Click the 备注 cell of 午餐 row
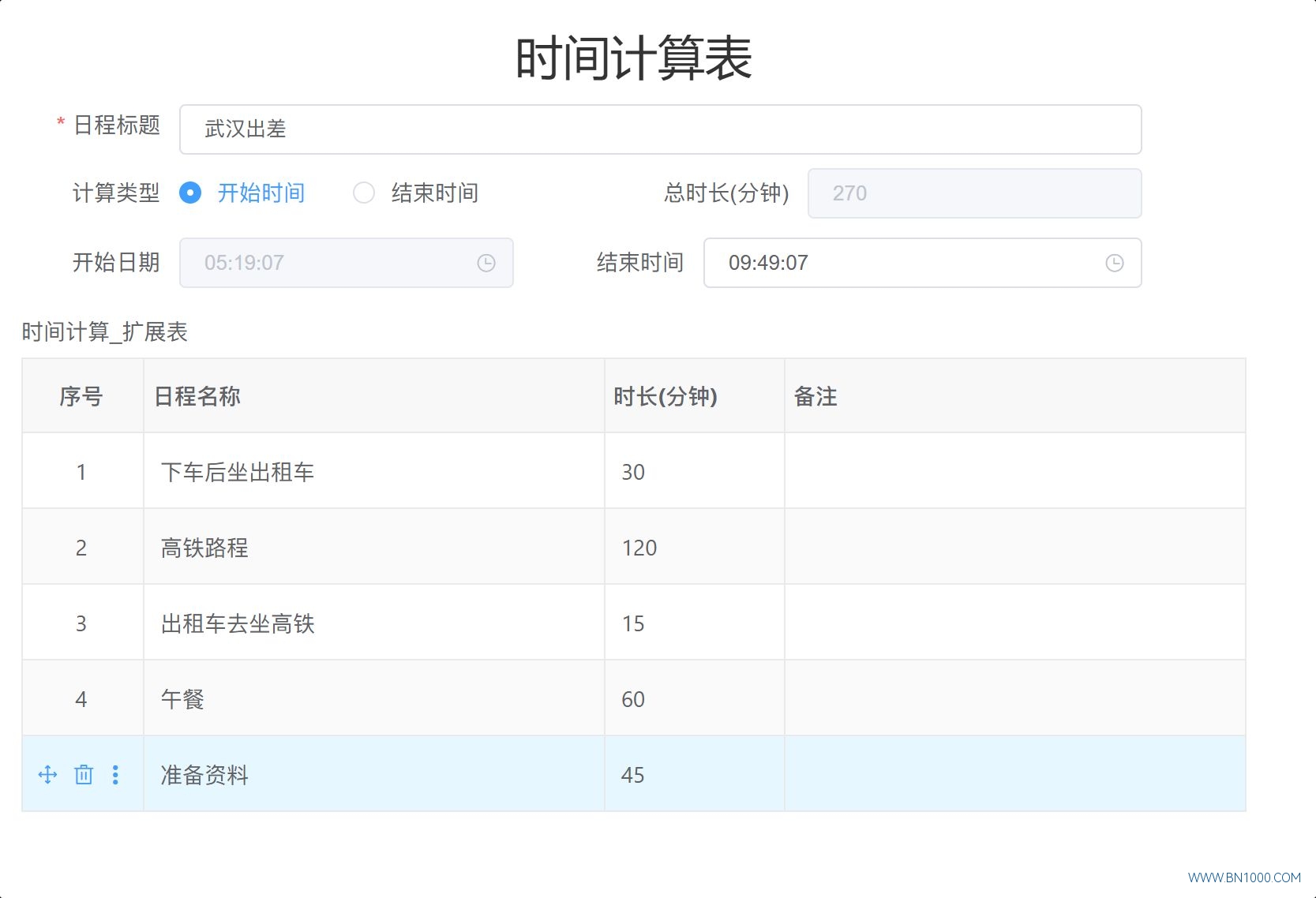The image size is (1316, 898). (x=1015, y=698)
